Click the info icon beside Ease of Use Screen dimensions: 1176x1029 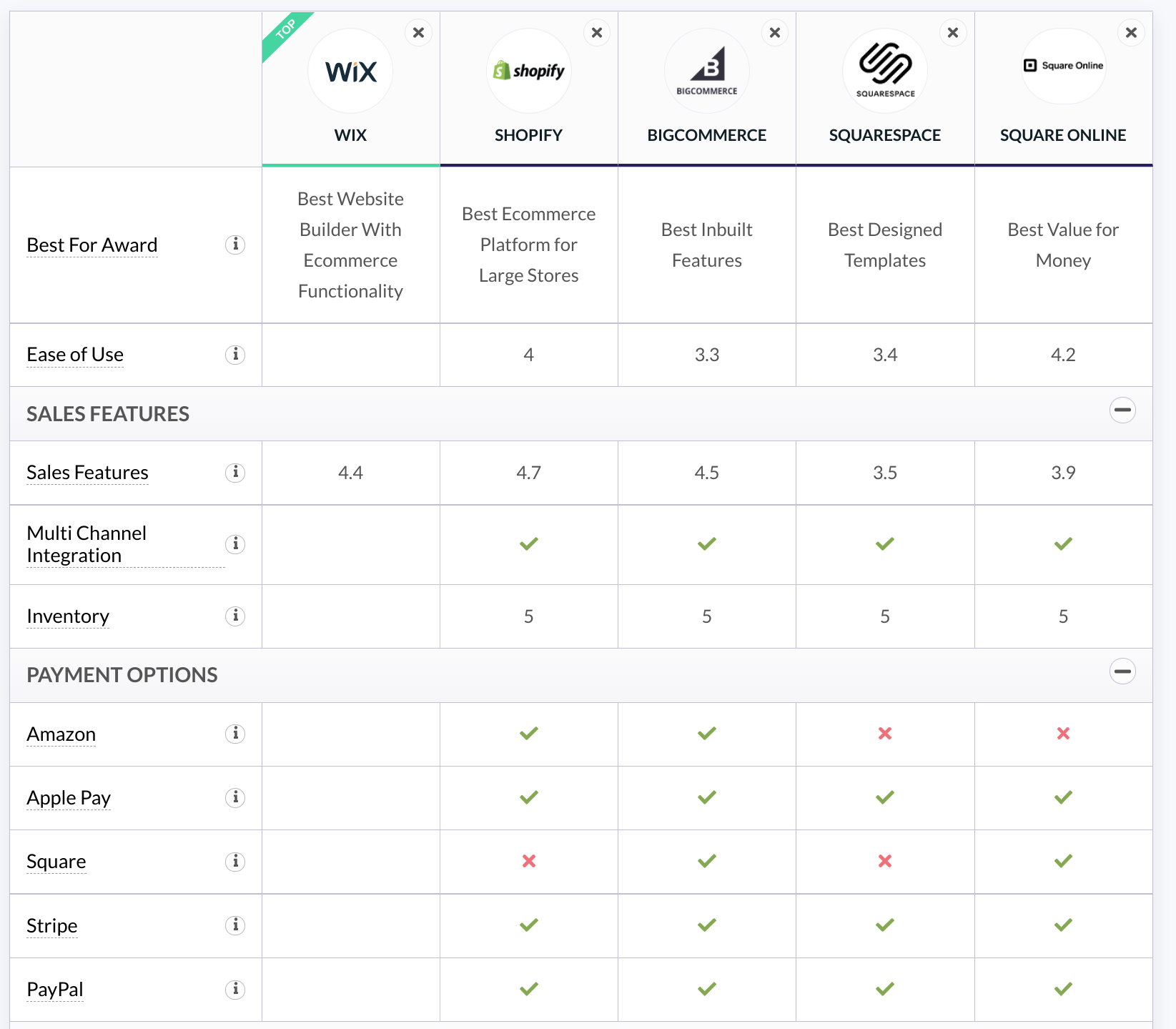(x=235, y=355)
